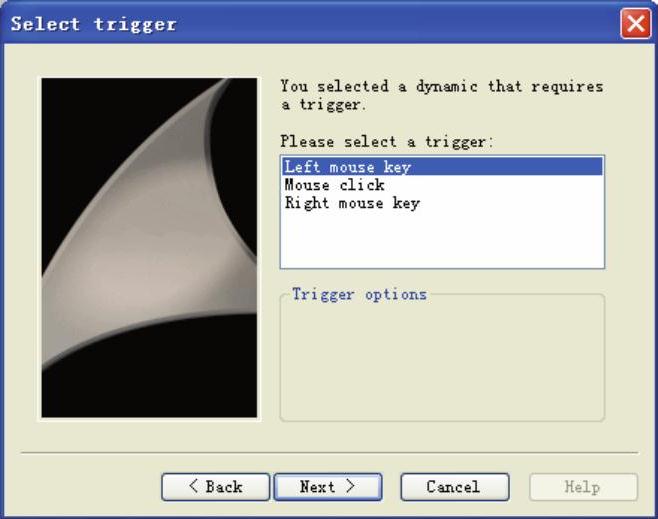This screenshot has height=519, width=658.
Task: Click the black lower part of the wizard image
Action: 149,386
